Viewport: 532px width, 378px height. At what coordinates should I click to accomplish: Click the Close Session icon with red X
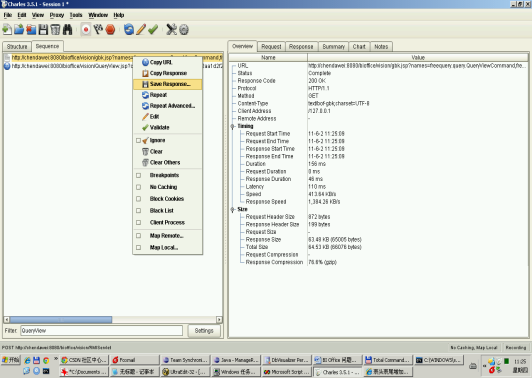(x=31, y=30)
